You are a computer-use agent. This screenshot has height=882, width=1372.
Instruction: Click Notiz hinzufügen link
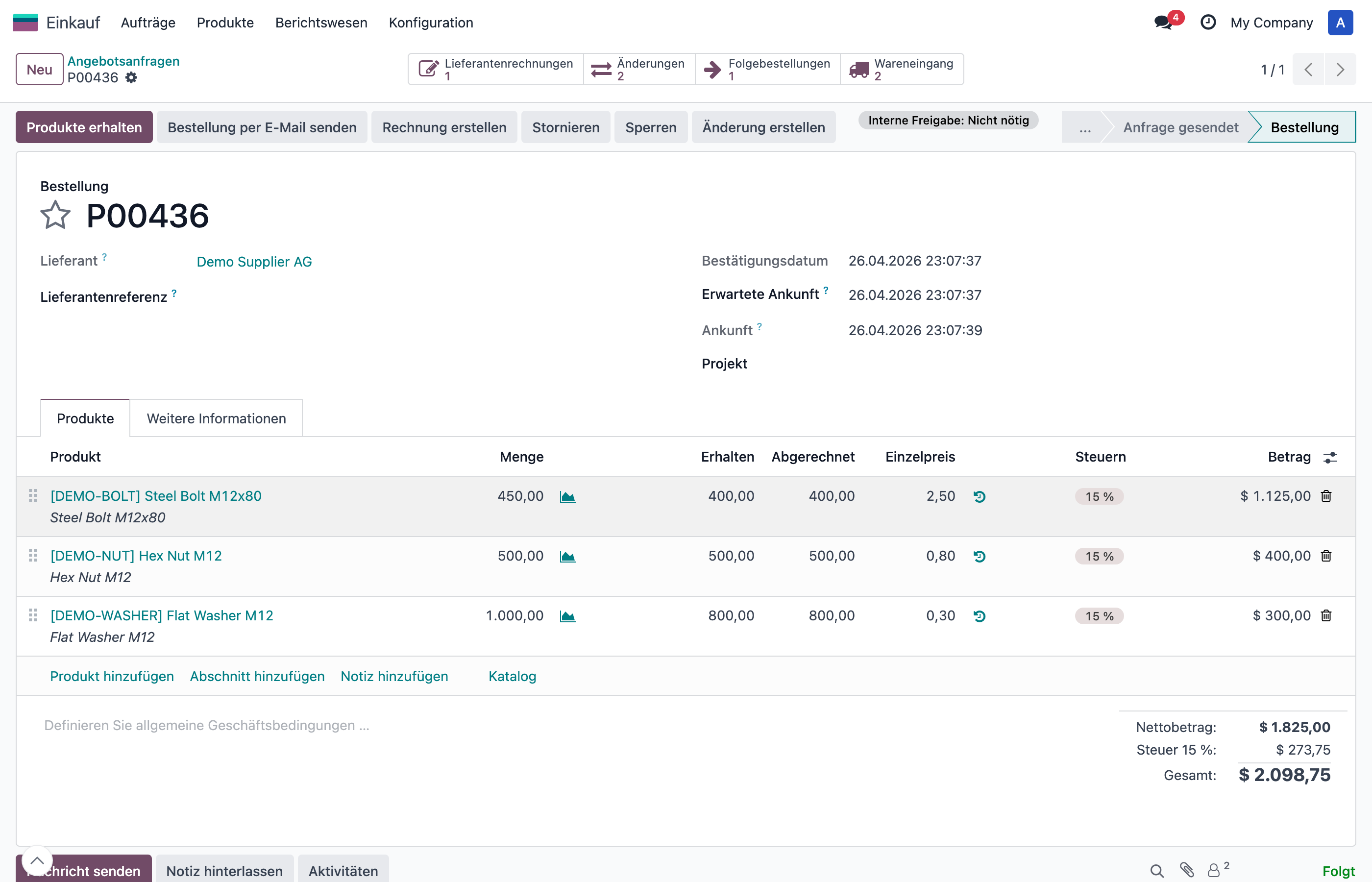[394, 676]
